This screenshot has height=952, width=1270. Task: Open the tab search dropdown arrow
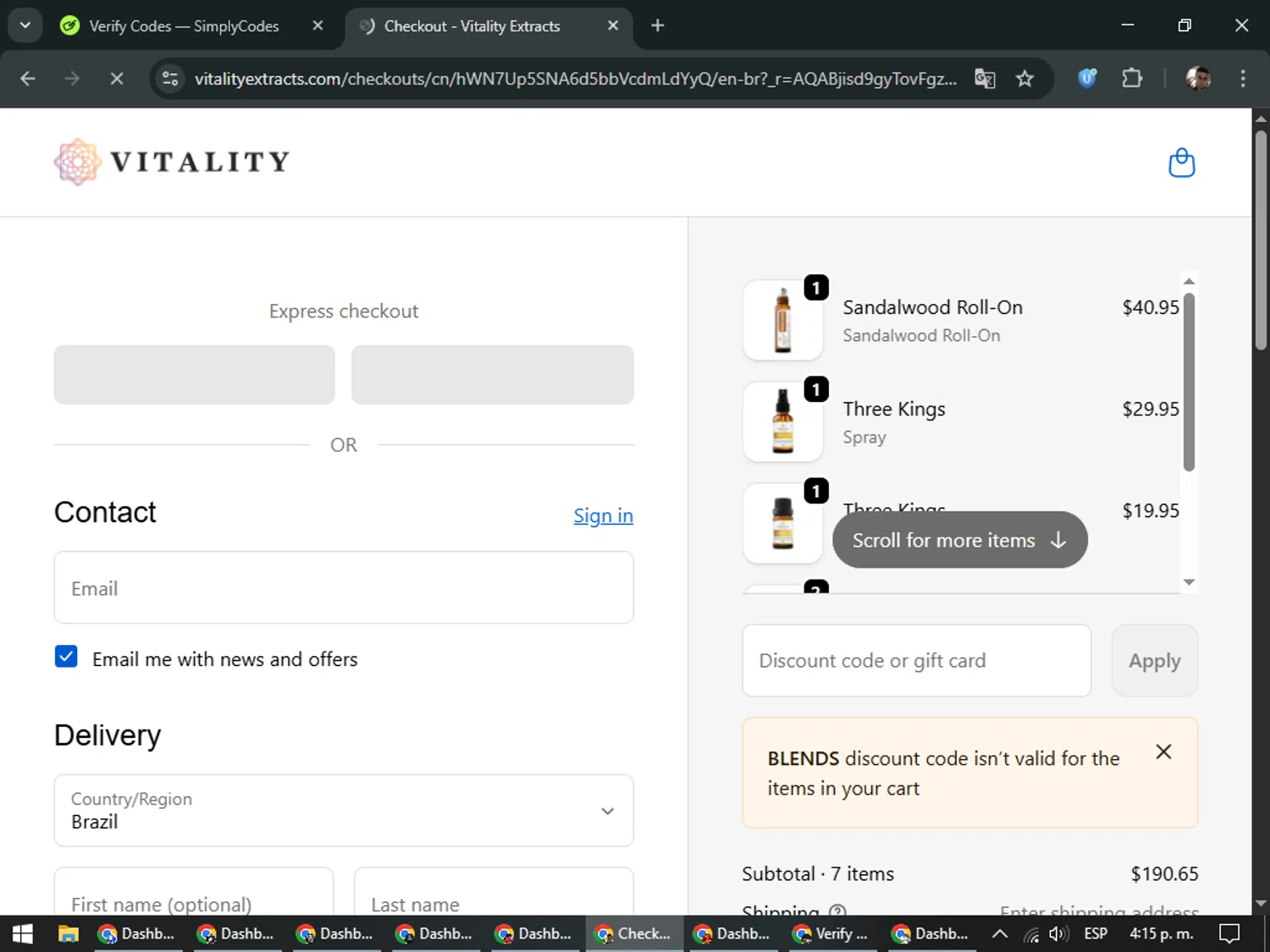tap(25, 25)
